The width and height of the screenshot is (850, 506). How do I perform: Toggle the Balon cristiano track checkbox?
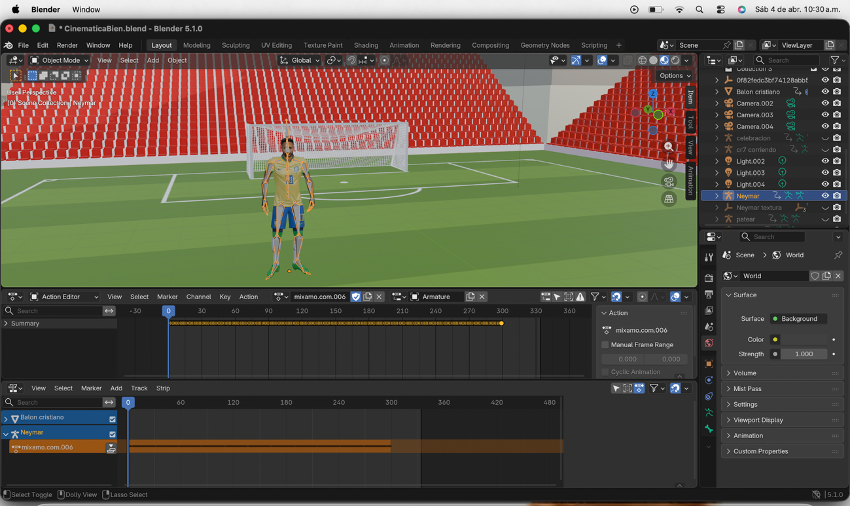[112, 418]
